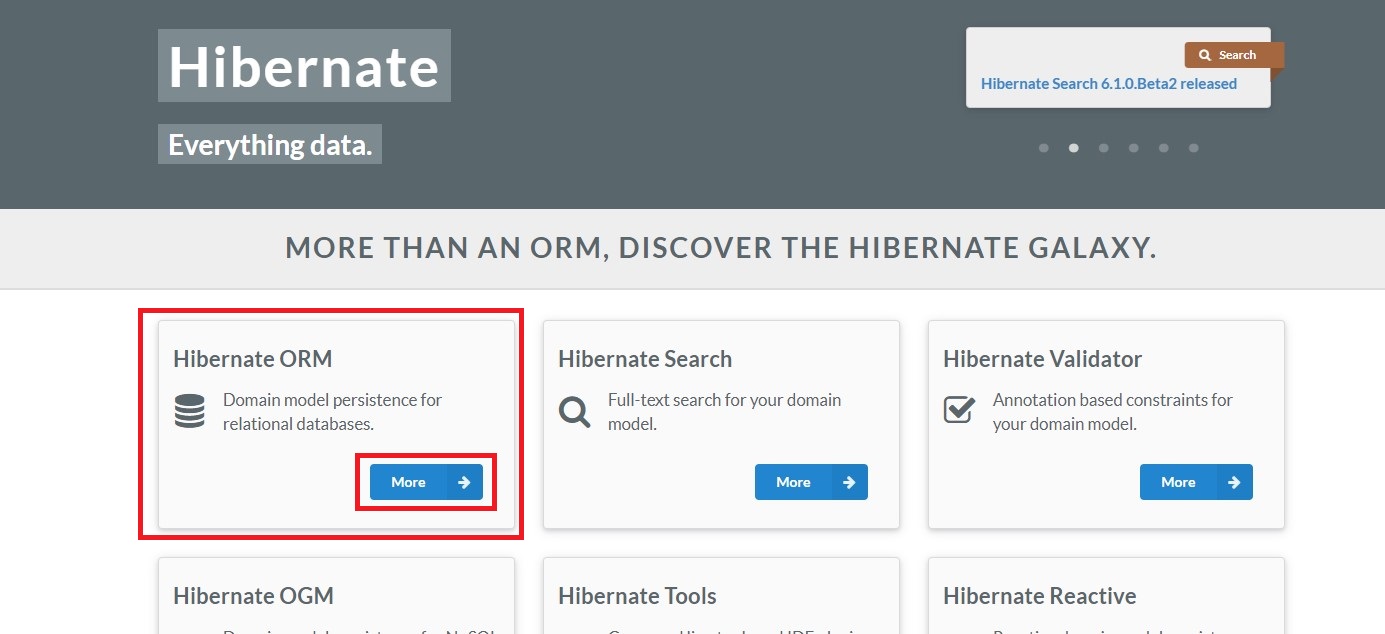The width and height of the screenshot is (1385, 634).
Task: Click the Hibernate OGM card title
Action: [253, 596]
